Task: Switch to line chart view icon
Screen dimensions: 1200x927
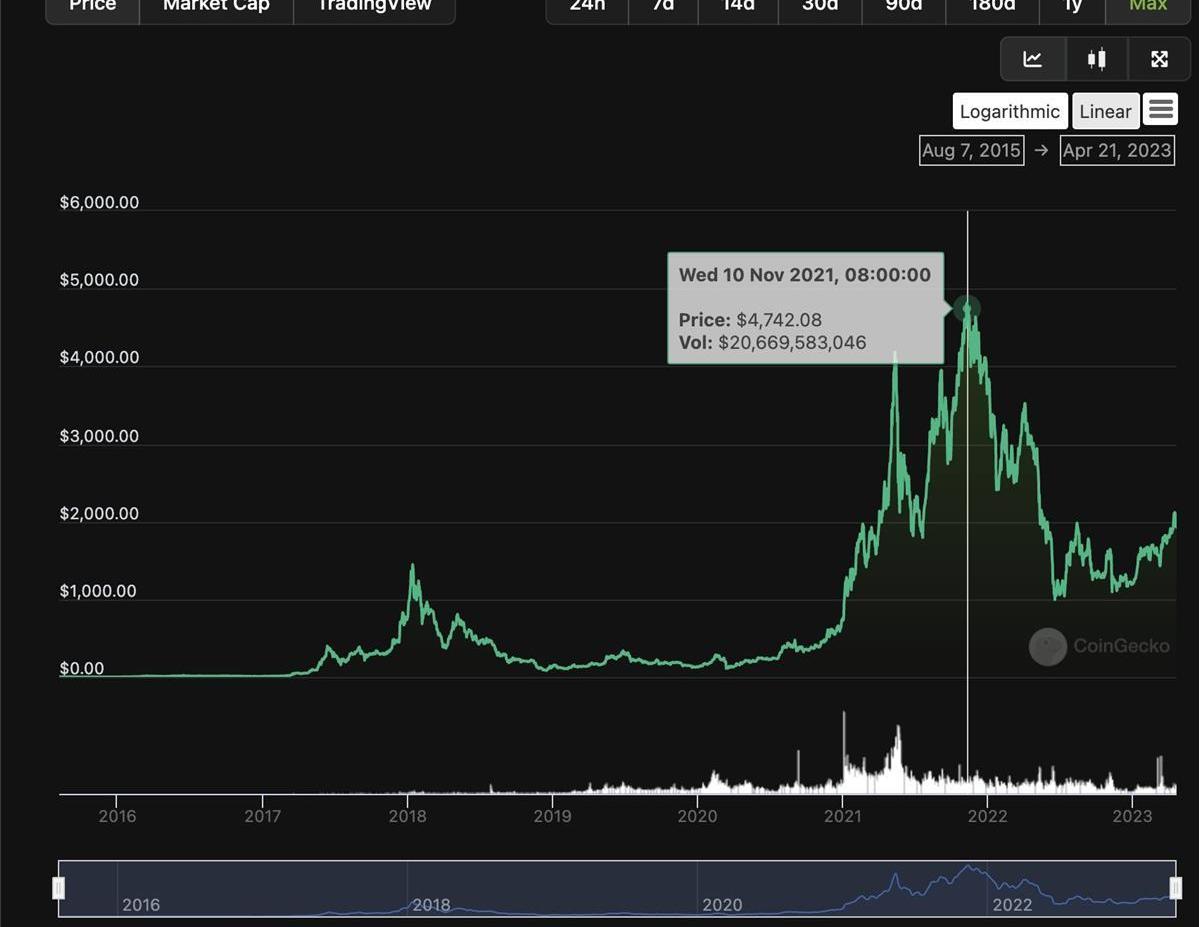Action: pyautogui.click(x=1033, y=60)
